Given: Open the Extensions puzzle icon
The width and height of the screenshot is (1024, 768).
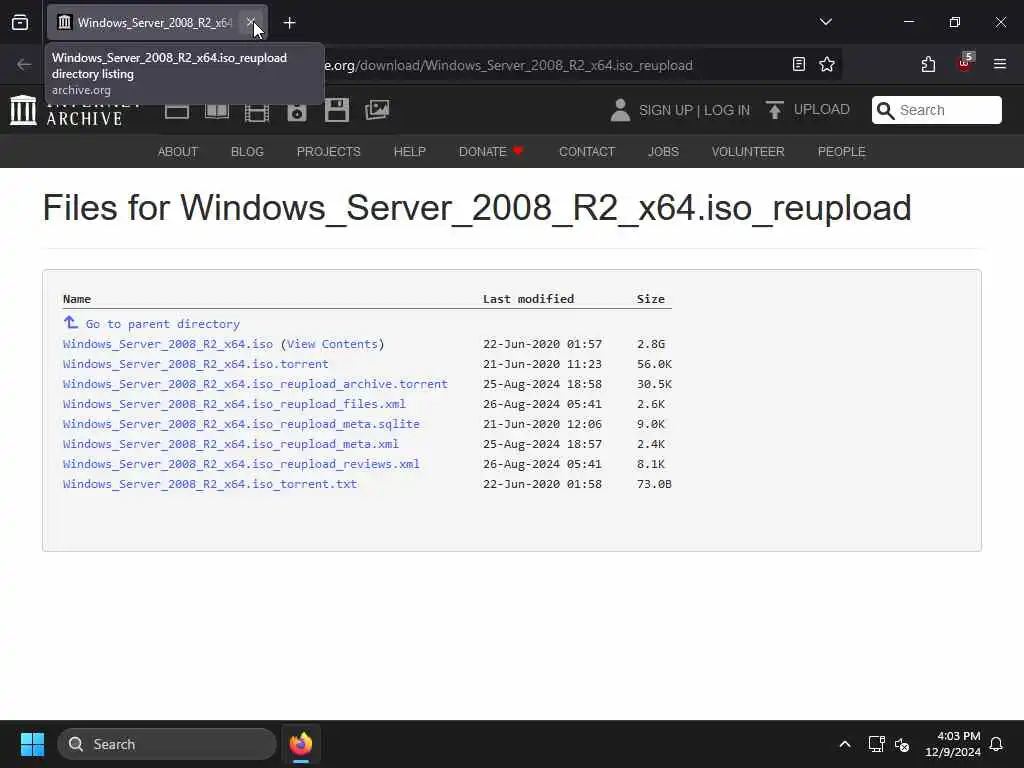Looking at the screenshot, I should click(x=928, y=64).
